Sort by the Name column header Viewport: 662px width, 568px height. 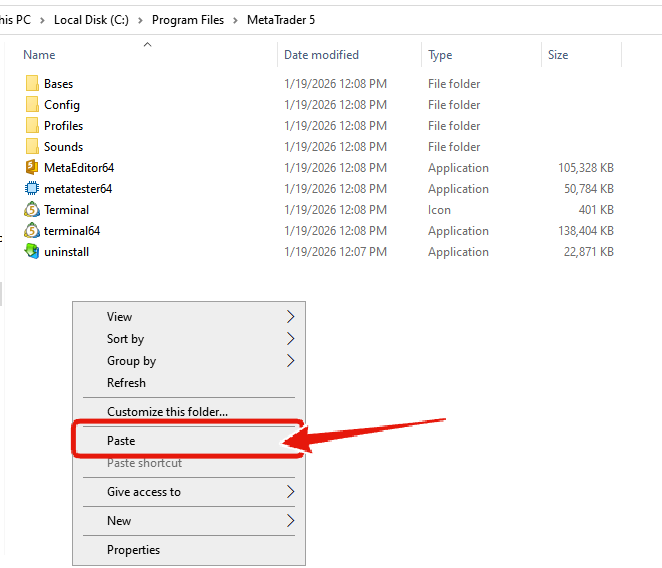pyautogui.click(x=39, y=55)
